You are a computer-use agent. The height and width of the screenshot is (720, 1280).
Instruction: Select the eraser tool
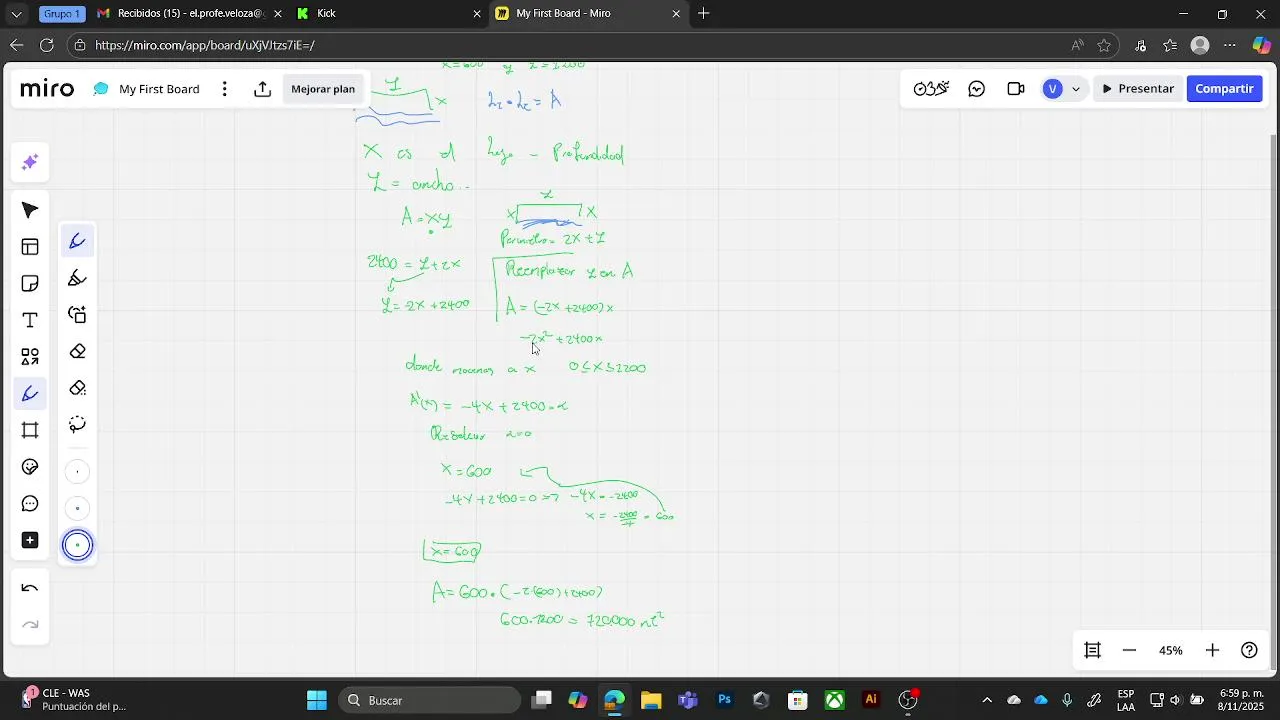[x=77, y=351]
